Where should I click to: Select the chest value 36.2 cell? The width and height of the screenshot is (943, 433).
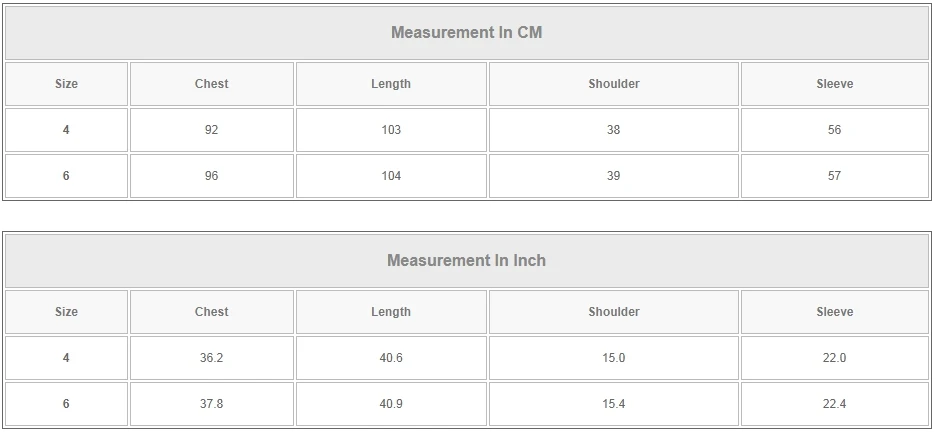click(211, 358)
